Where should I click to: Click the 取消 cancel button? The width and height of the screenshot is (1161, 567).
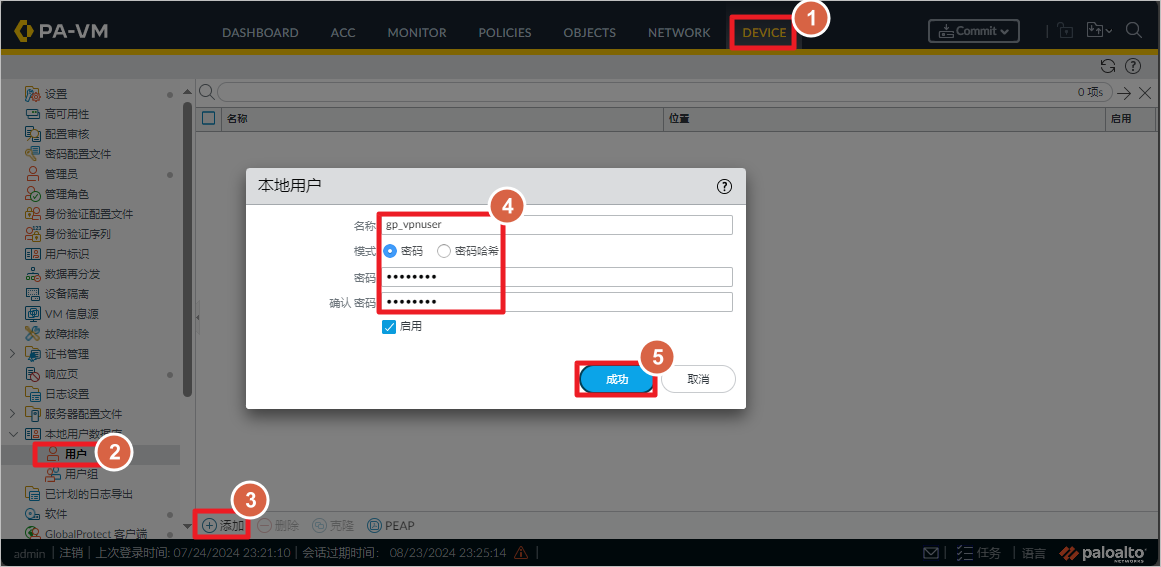(698, 379)
